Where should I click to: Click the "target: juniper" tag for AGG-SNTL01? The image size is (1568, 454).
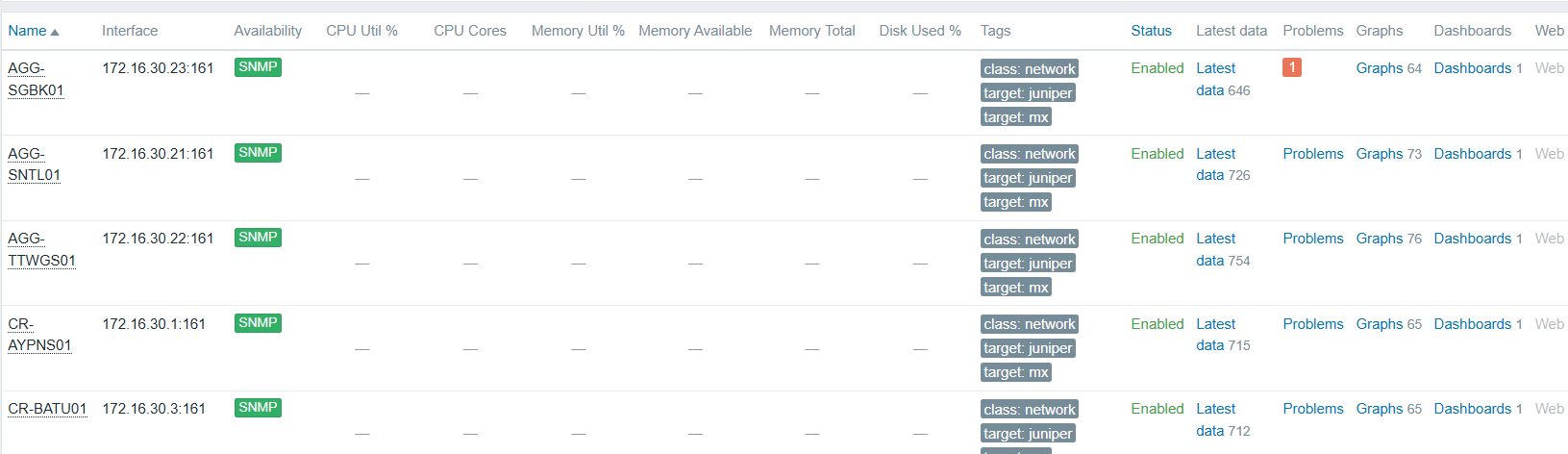click(x=1028, y=178)
